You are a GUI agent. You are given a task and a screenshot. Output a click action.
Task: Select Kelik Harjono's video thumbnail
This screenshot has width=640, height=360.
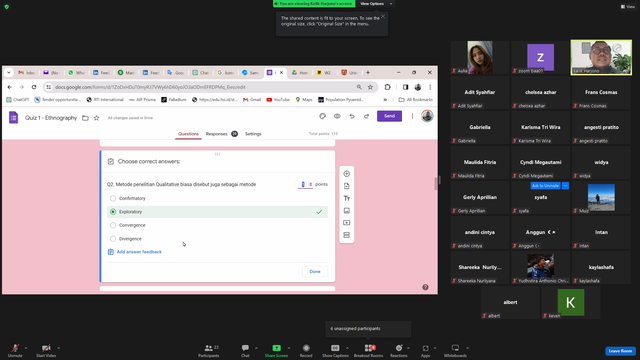601,58
